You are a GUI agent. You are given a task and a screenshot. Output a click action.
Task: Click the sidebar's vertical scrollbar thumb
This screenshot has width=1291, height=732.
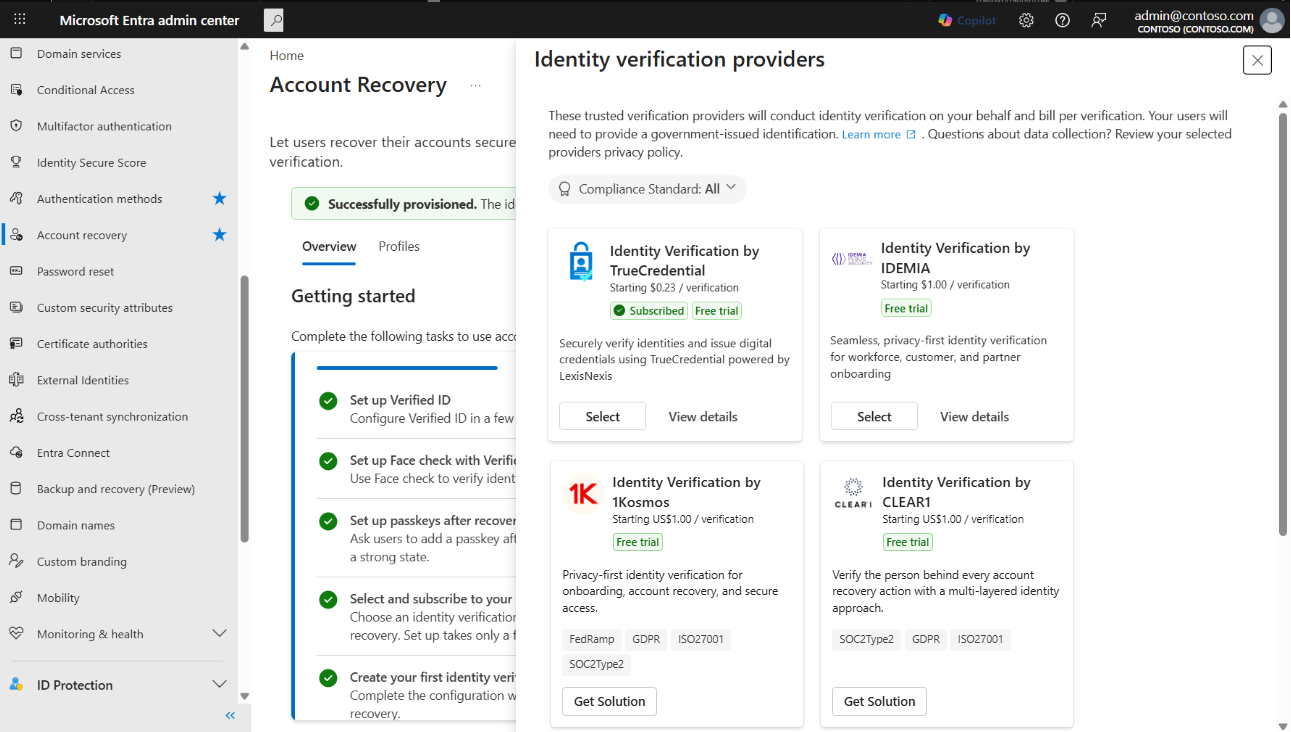(245, 409)
